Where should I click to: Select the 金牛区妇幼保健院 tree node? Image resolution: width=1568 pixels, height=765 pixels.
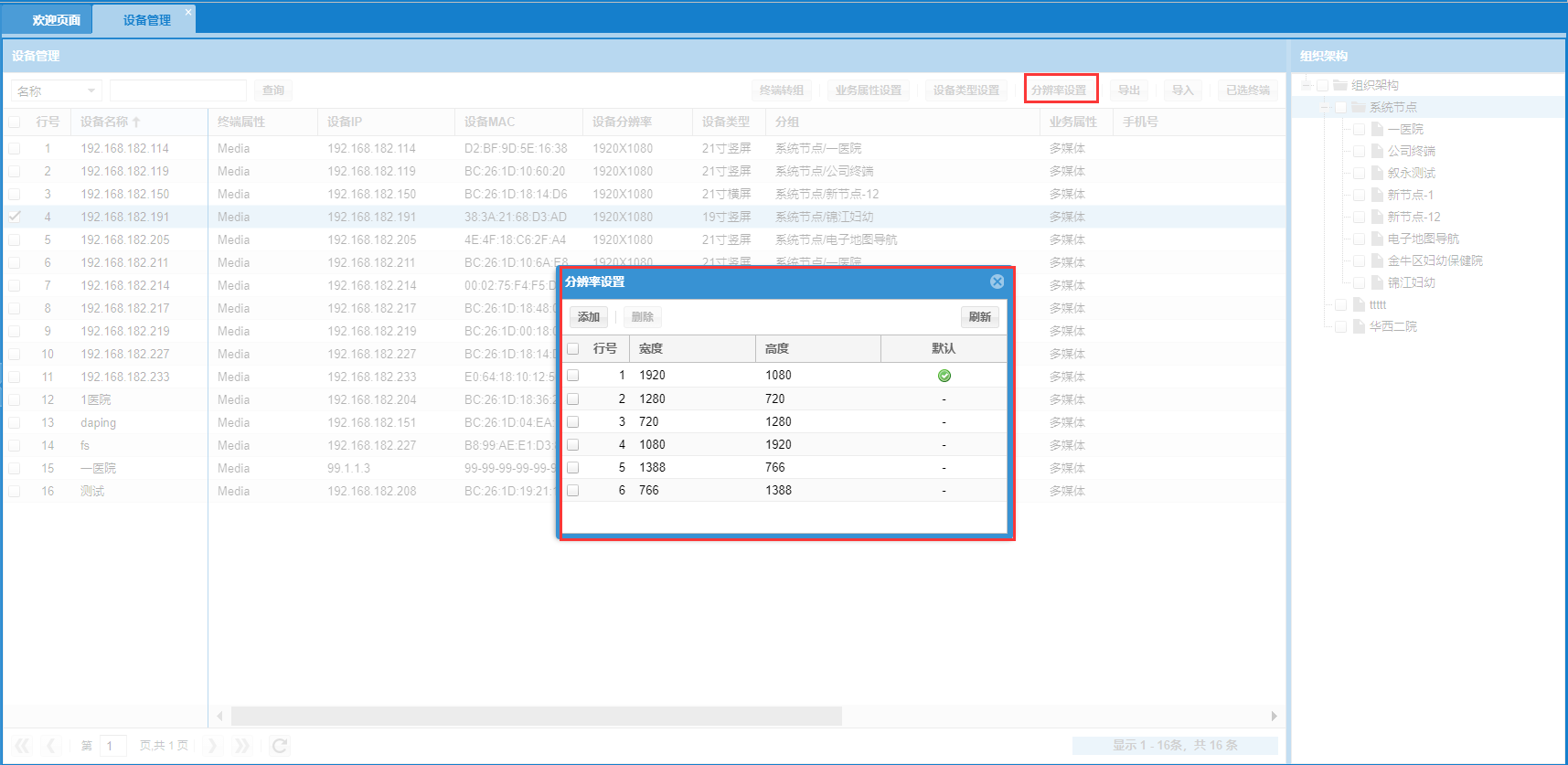(1435, 260)
